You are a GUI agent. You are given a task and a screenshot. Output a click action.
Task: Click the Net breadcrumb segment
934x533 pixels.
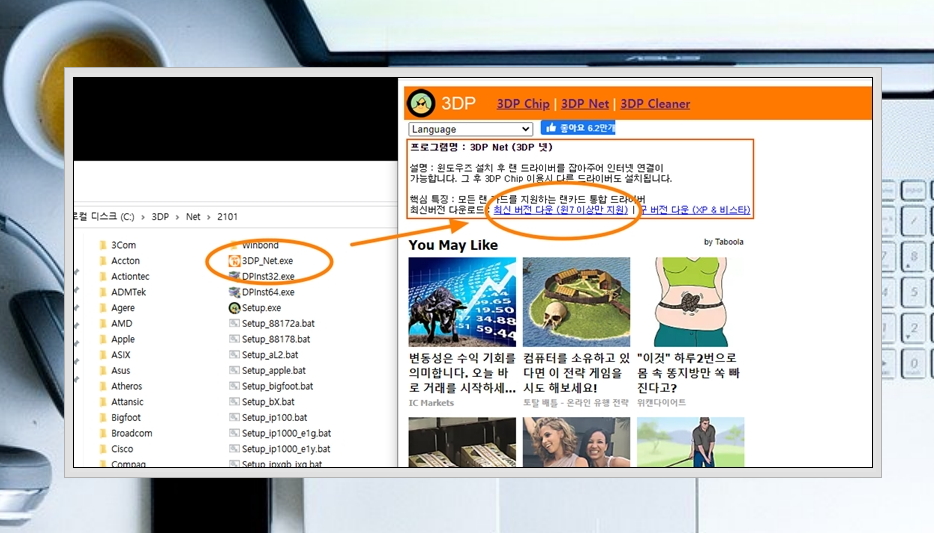[x=193, y=217]
